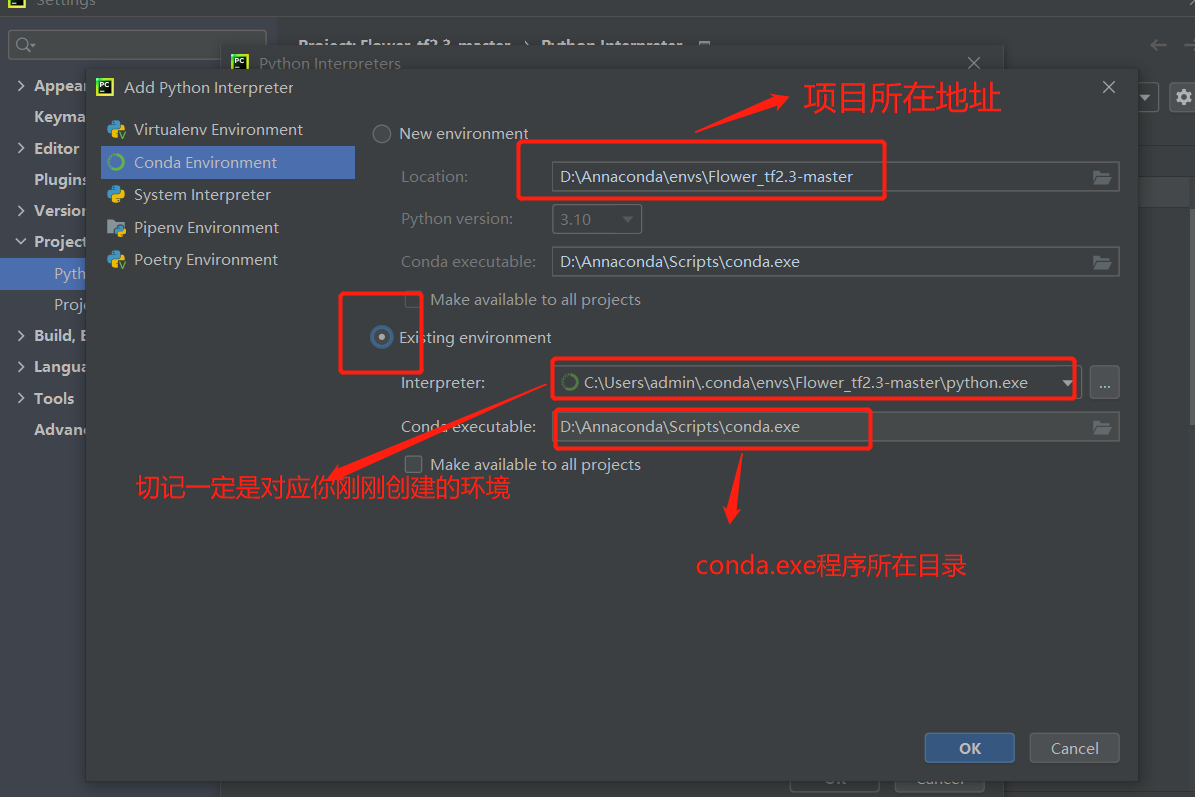Expand the Appearance settings node
The width and height of the screenshot is (1195, 797).
click(21, 85)
